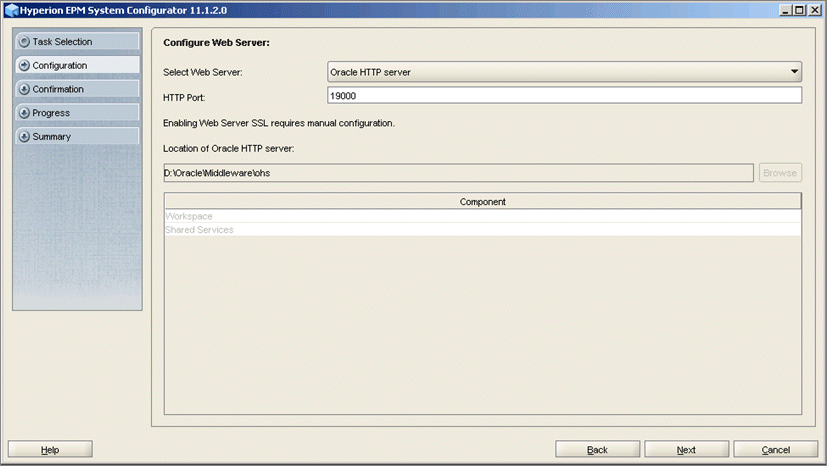The image size is (827, 466).
Task: Select the Progress step label
Action: click(x=51, y=113)
